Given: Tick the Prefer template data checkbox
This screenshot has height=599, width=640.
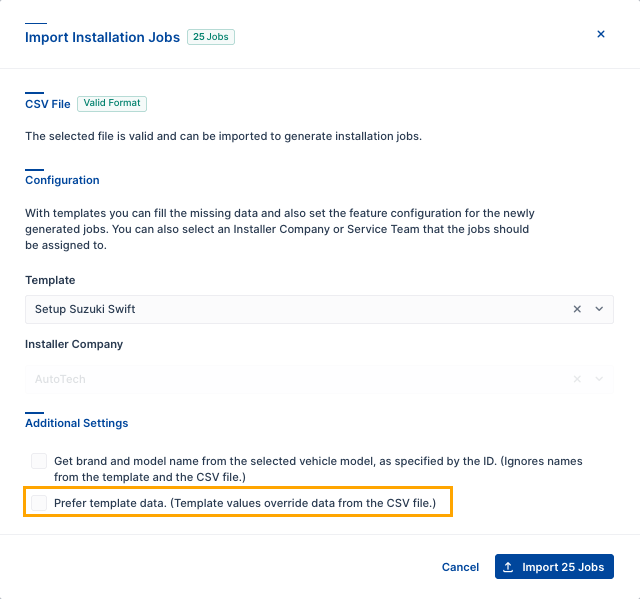Looking at the screenshot, I should coord(39,503).
